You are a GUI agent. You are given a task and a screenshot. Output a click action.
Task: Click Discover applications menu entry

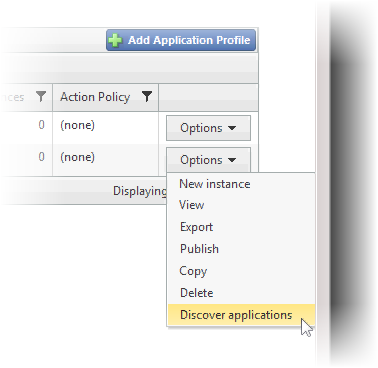pos(241,315)
